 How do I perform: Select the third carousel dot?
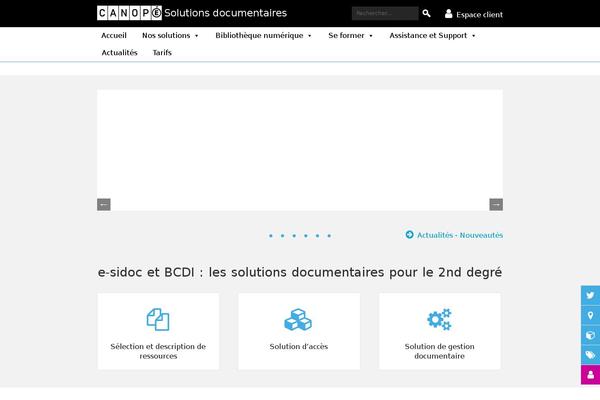tap(294, 236)
